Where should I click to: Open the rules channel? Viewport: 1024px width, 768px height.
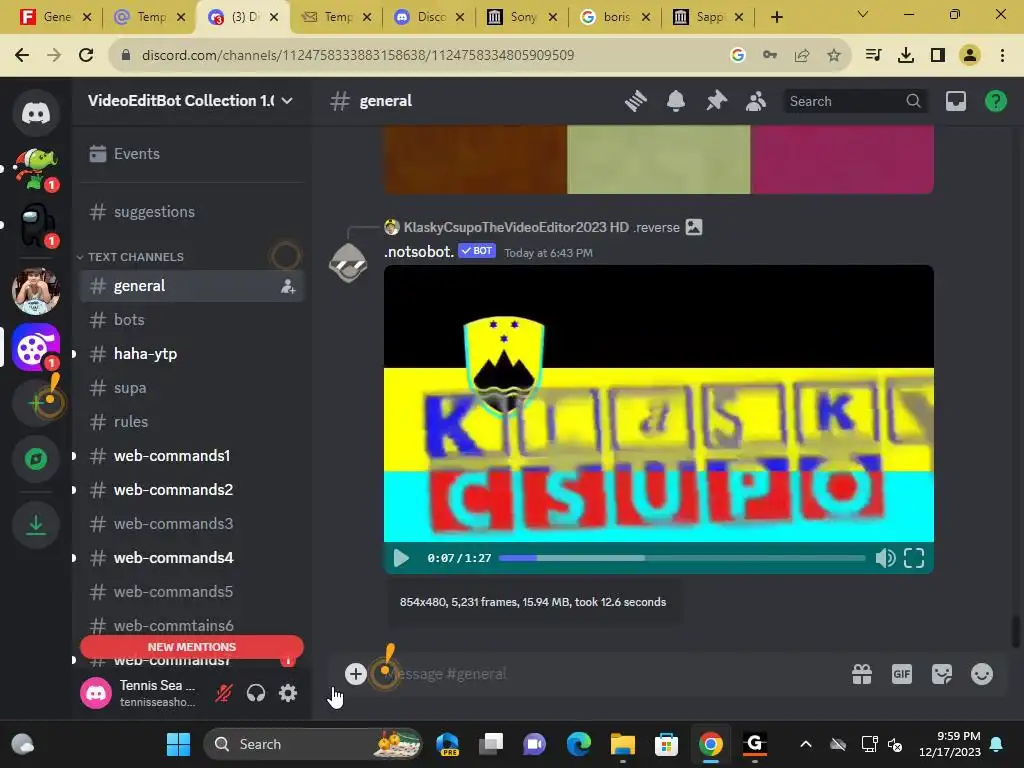point(192,422)
